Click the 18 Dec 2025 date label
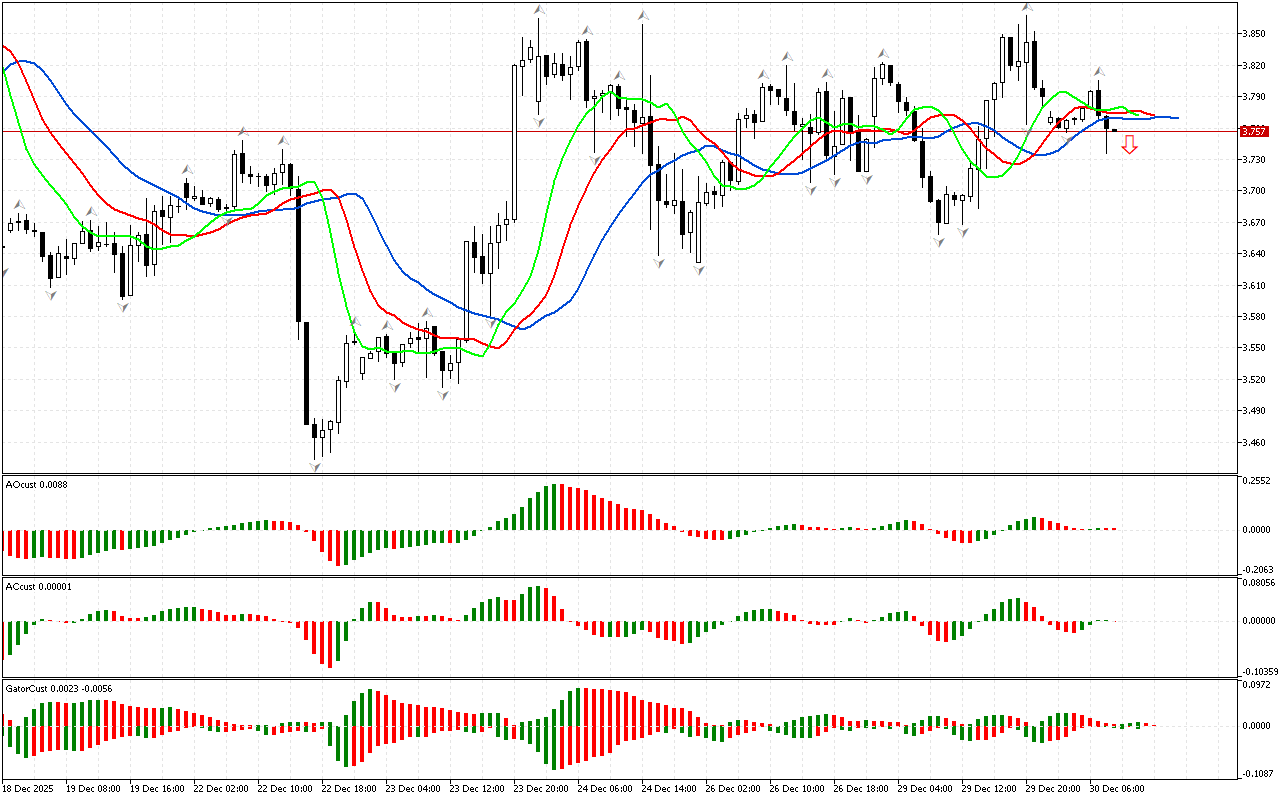Viewport: 1280px width, 800px height. click(x=32, y=788)
